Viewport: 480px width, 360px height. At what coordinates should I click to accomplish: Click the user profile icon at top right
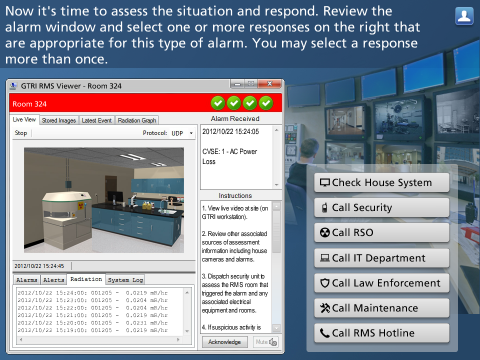(x=464, y=16)
